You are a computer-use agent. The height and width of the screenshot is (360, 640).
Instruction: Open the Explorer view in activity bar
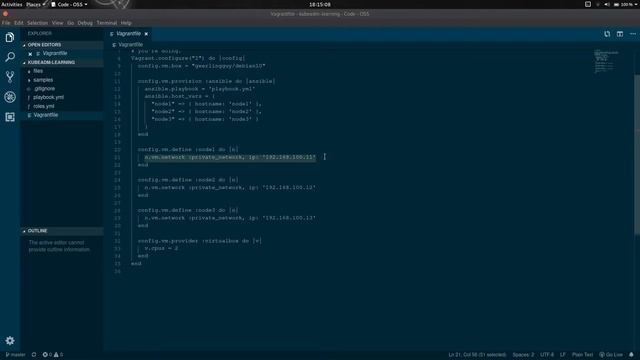[x=10, y=38]
